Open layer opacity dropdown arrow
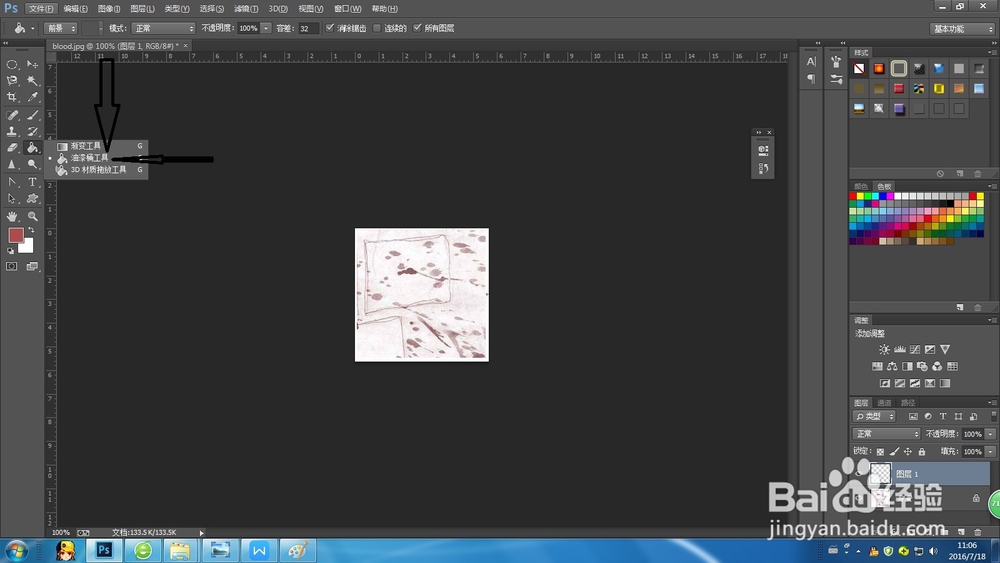Image resolution: width=1000 pixels, height=563 pixels. pyautogui.click(x=990, y=434)
